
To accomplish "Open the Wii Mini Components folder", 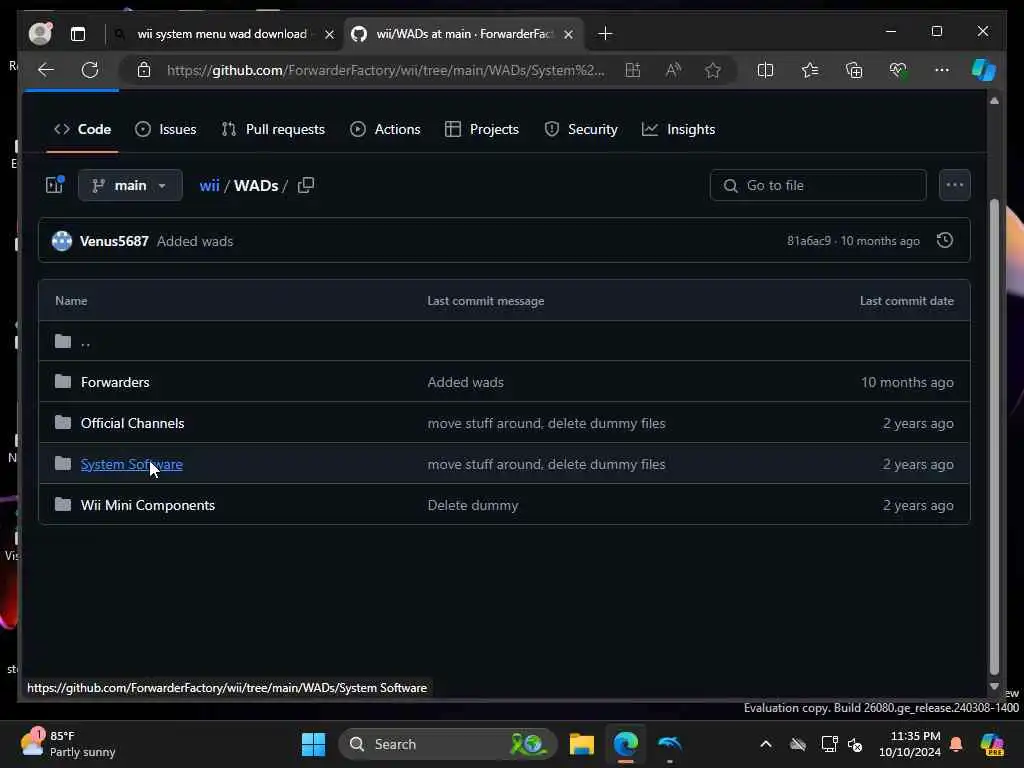I will (148, 505).
